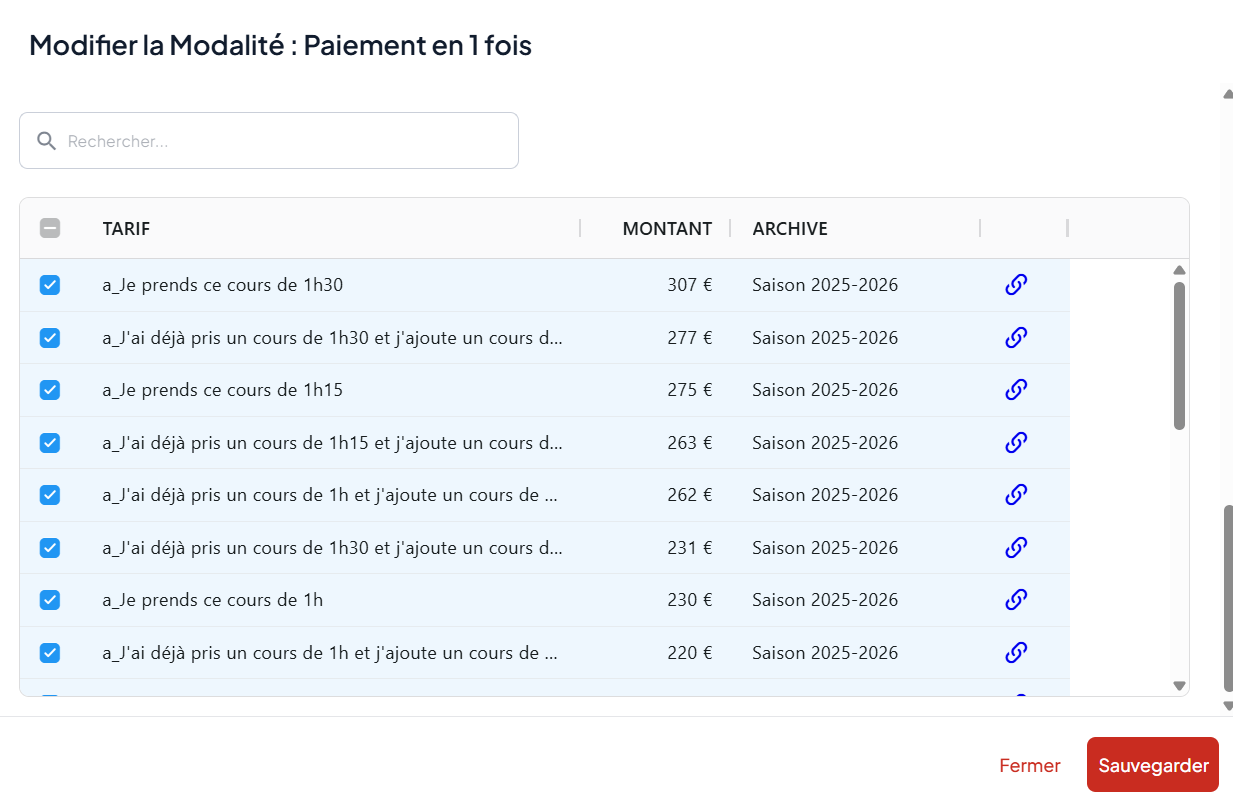Click the Fermer link to close the dialog

[x=1029, y=766]
